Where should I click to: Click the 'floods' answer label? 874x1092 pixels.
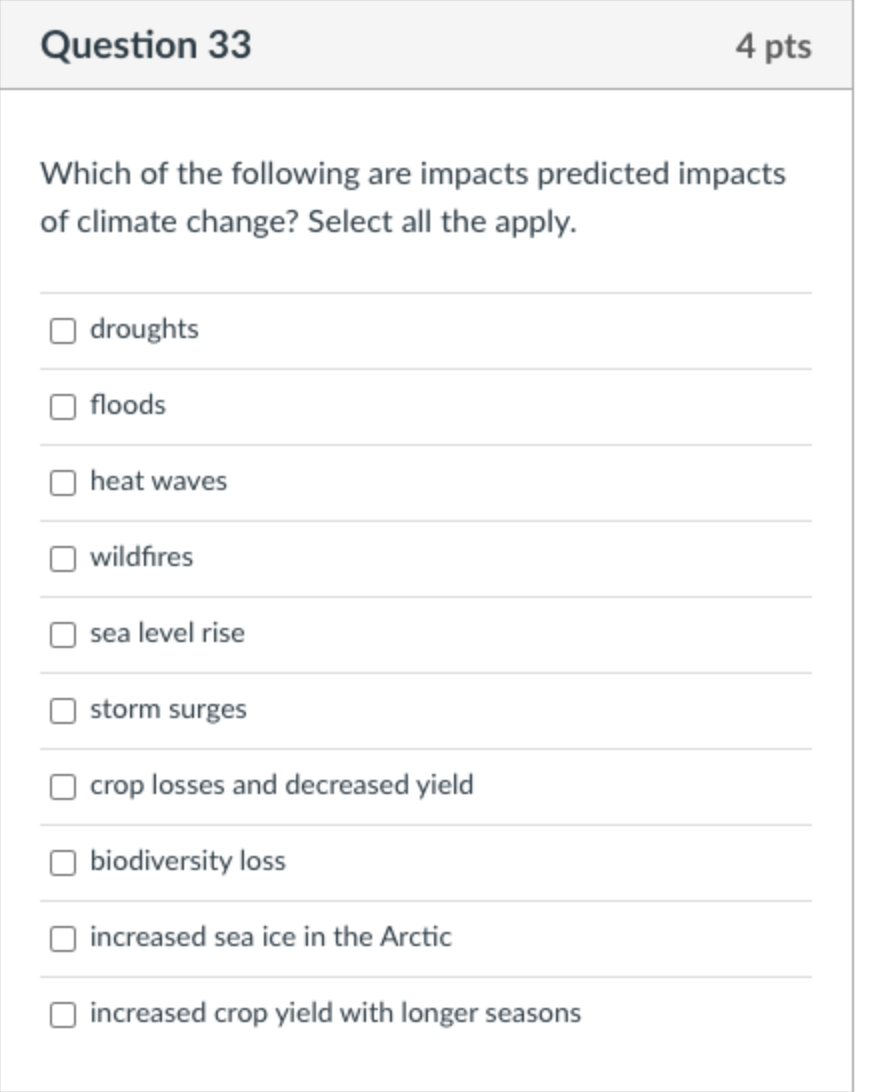tap(128, 405)
